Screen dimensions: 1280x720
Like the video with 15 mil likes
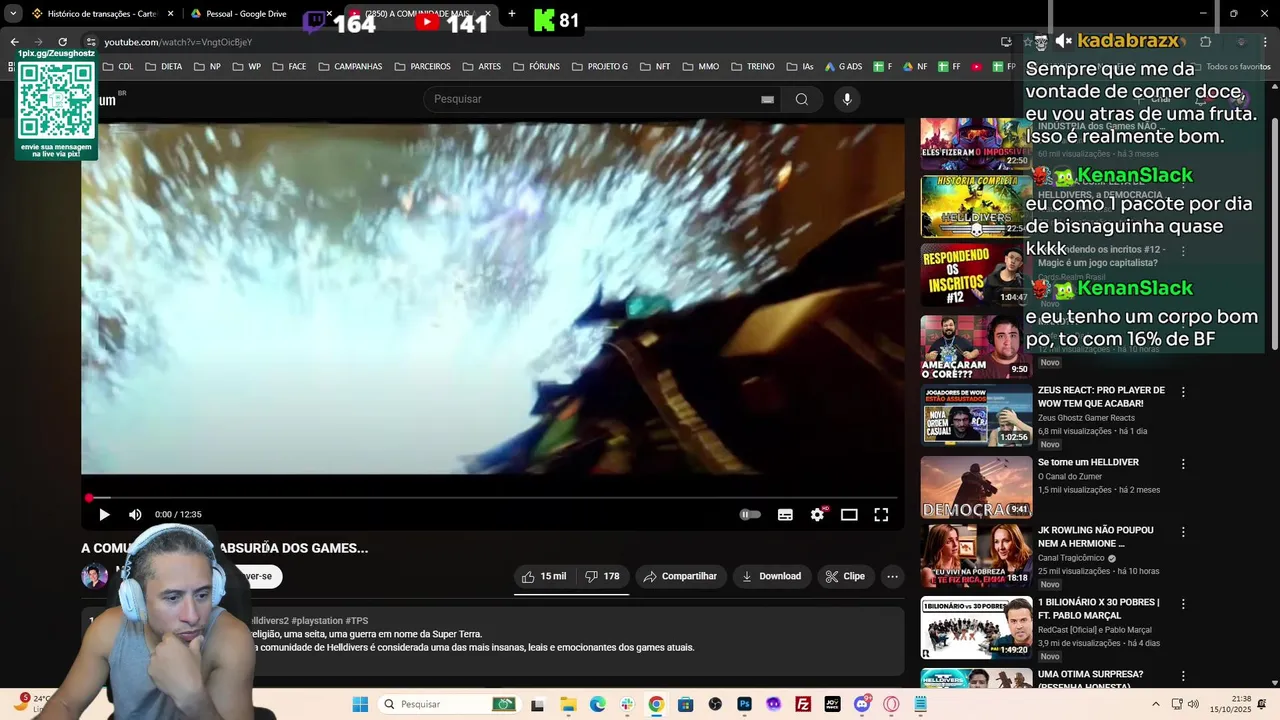pyautogui.click(x=545, y=576)
